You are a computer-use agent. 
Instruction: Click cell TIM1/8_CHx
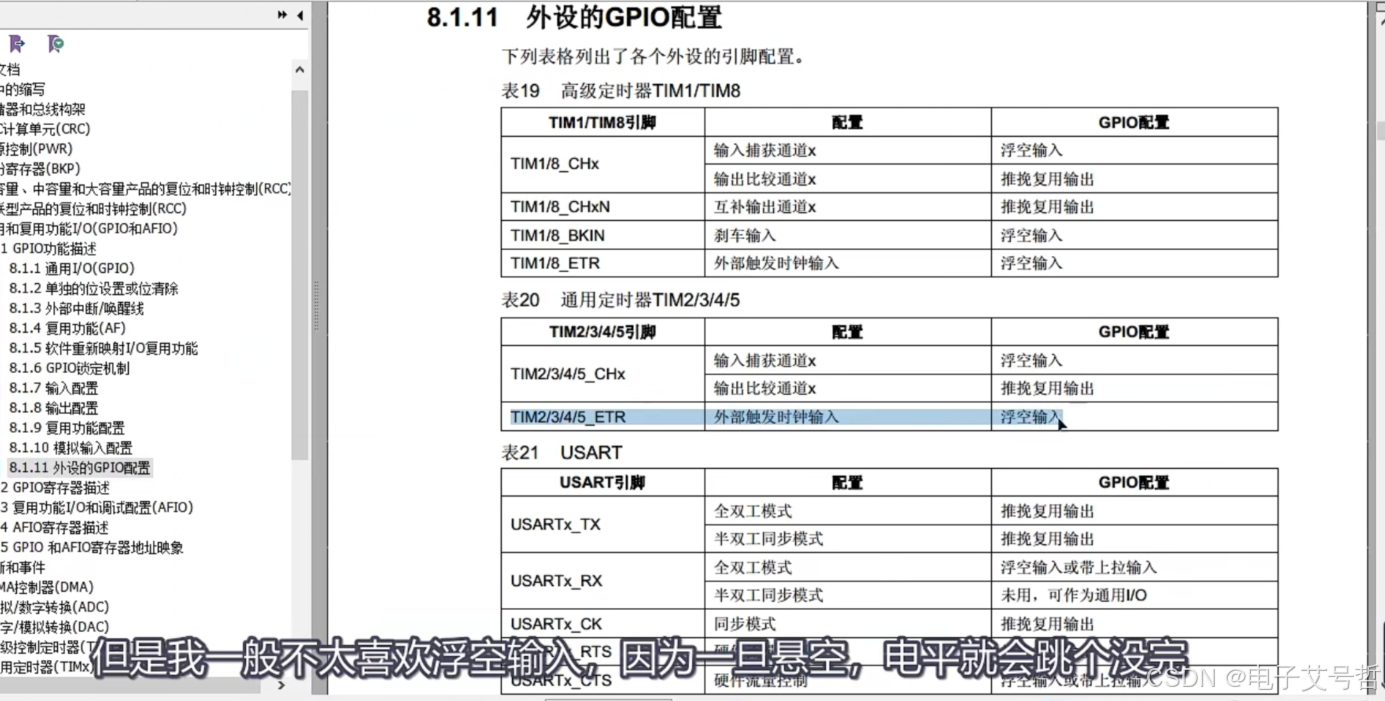click(603, 164)
